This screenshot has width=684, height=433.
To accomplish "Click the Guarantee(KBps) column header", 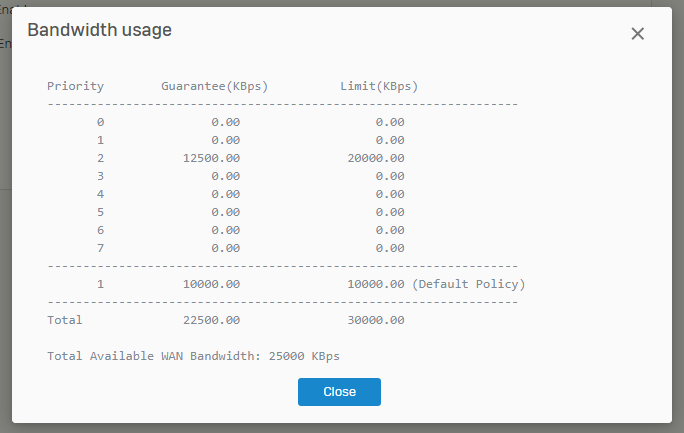I will pyautogui.click(x=214, y=86).
